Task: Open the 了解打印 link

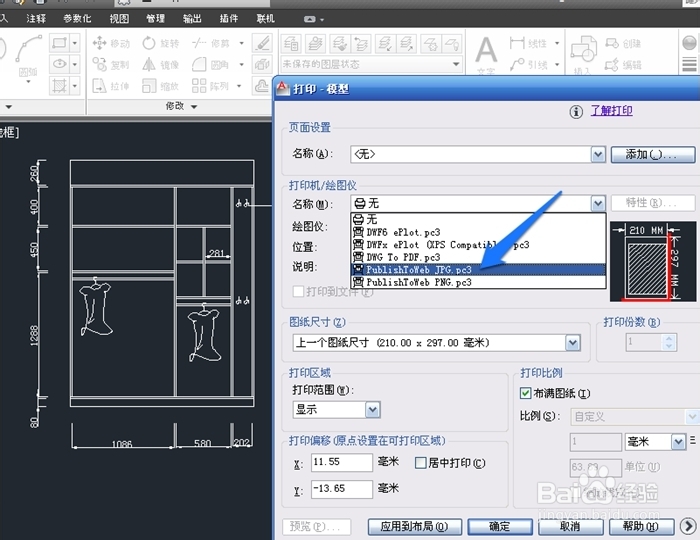Action: tap(612, 111)
